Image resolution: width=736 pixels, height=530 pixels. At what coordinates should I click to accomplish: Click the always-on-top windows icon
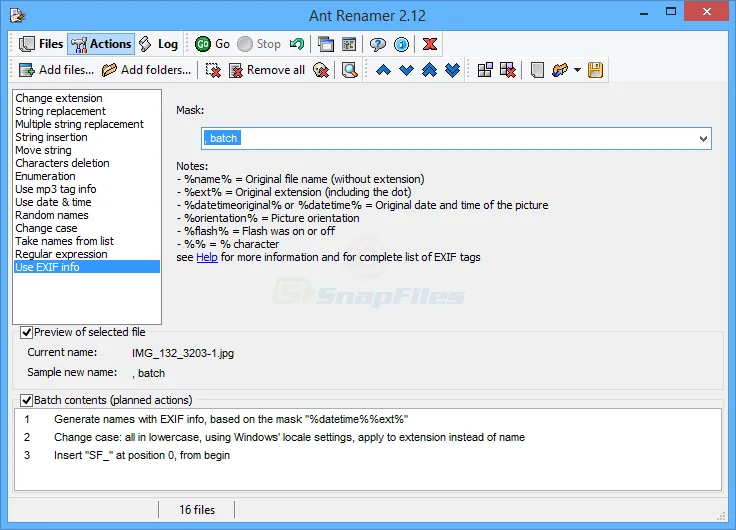point(326,44)
